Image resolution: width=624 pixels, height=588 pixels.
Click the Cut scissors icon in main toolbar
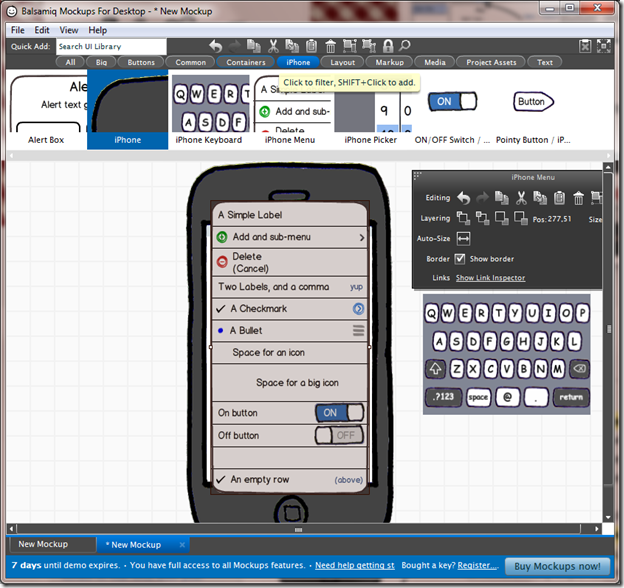click(x=273, y=46)
